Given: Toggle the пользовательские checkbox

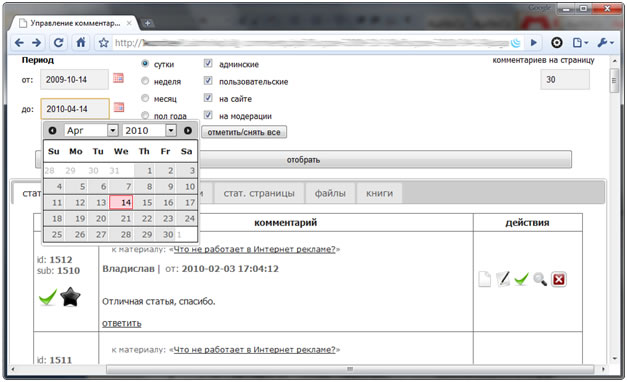Looking at the screenshot, I should [x=208, y=80].
